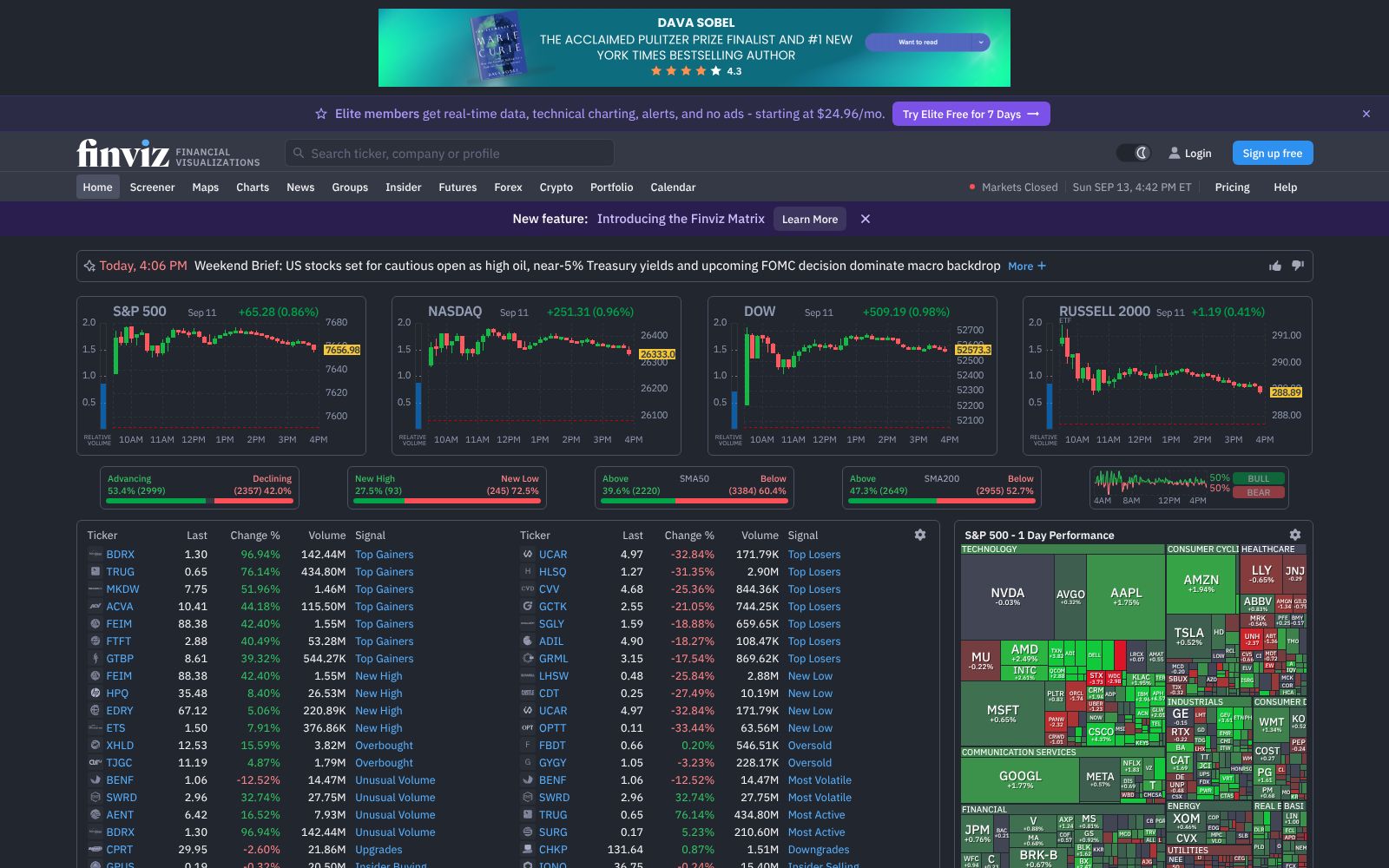Open the RUSSELL 2000 intraday chart

click(x=1168, y=376)
